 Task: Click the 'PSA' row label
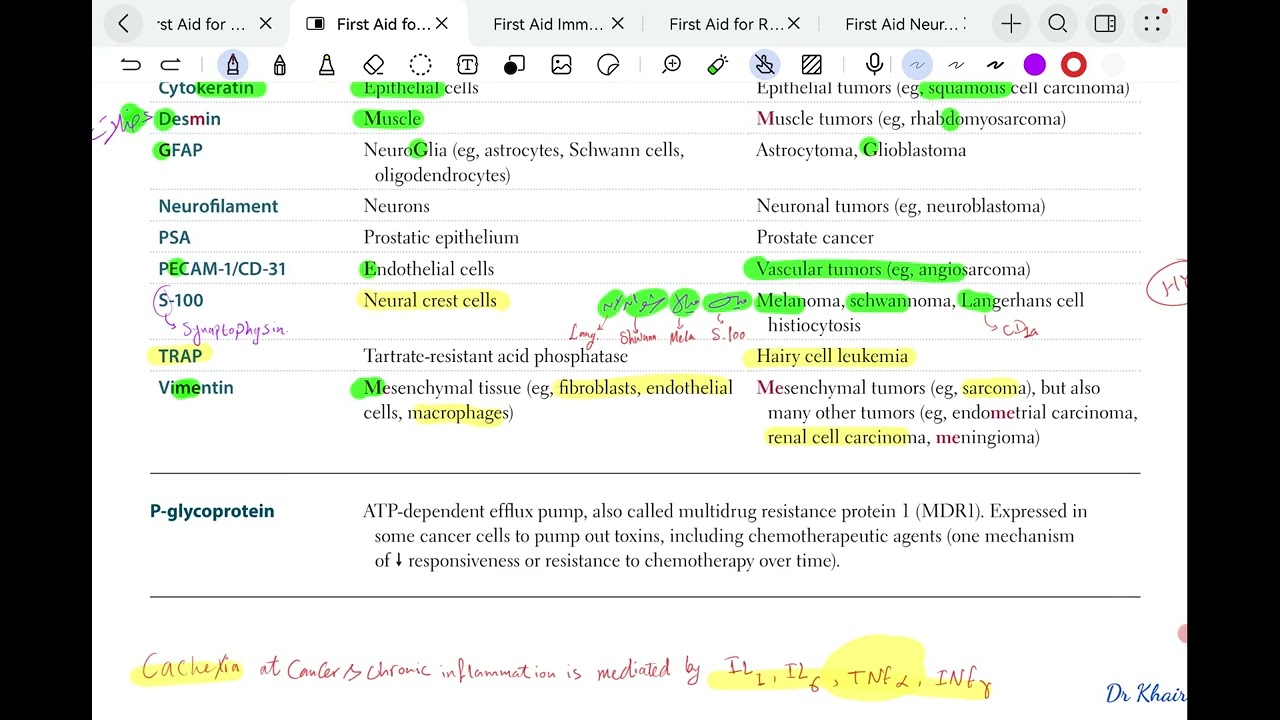(174, 237)
